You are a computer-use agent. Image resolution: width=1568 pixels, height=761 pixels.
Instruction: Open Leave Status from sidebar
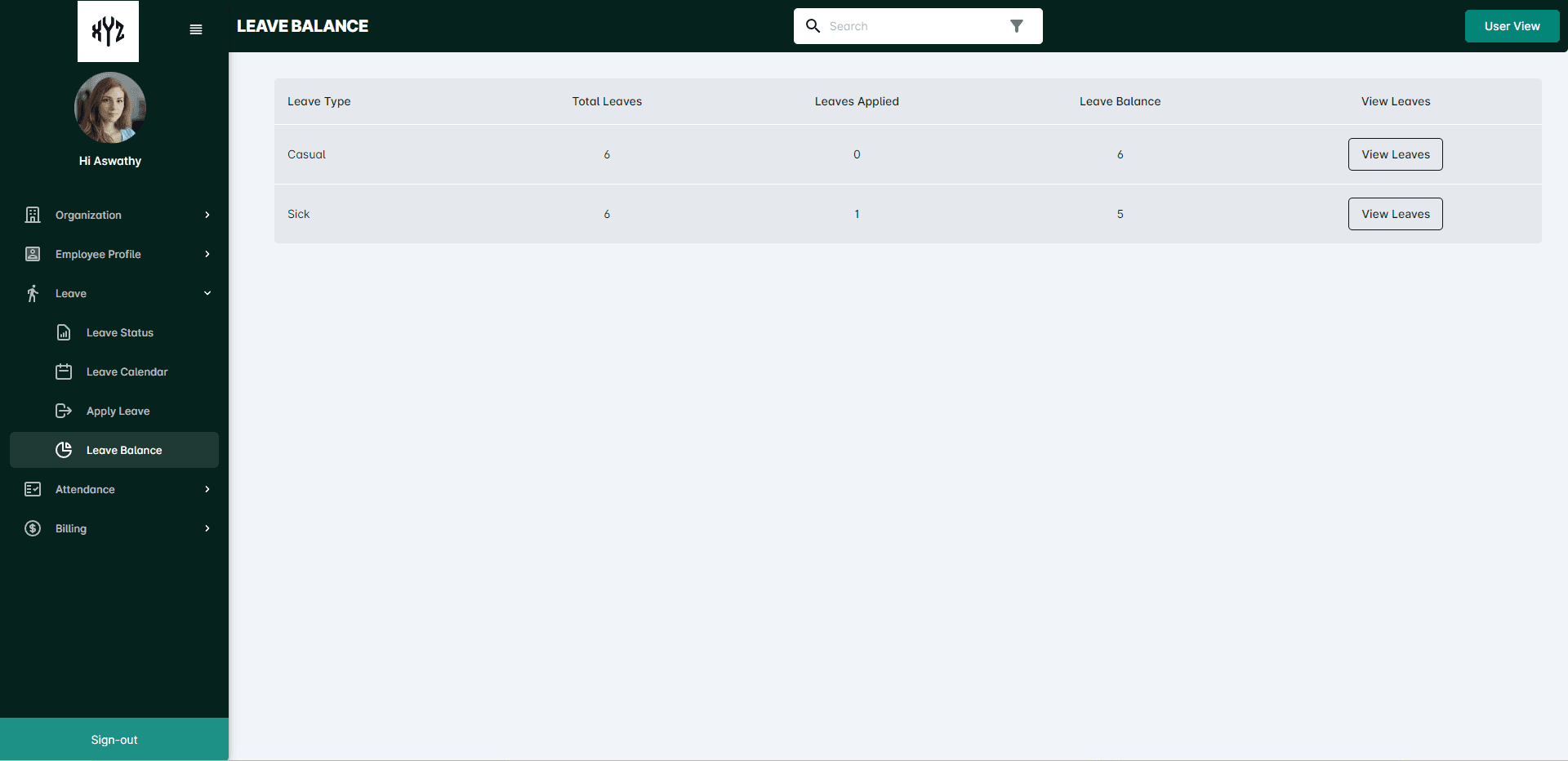click(x=120, y=332)
